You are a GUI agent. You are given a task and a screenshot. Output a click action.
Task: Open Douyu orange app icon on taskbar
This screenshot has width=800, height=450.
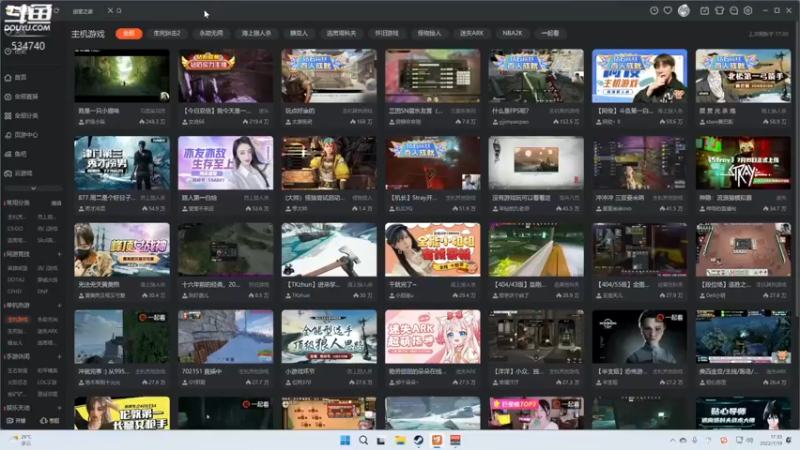437,440
